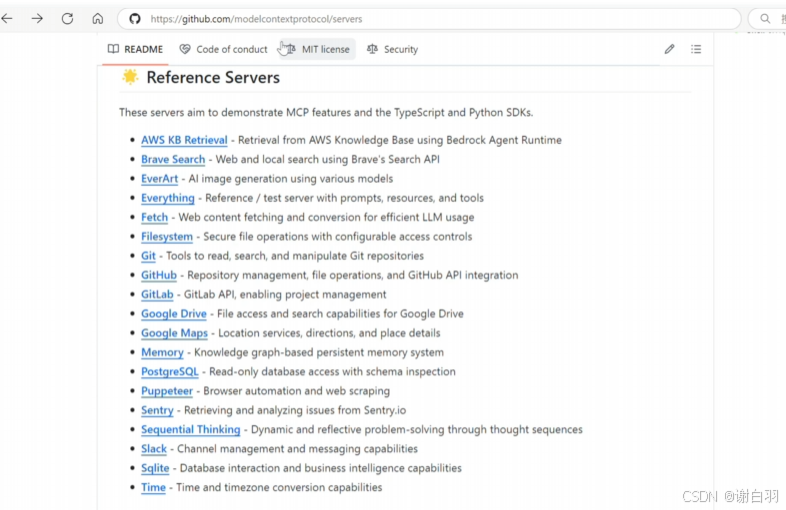The width and height of the screenshot is (786, 510).
Task: Click the GitHub logo in the address bar
Action: click(134, 19)
